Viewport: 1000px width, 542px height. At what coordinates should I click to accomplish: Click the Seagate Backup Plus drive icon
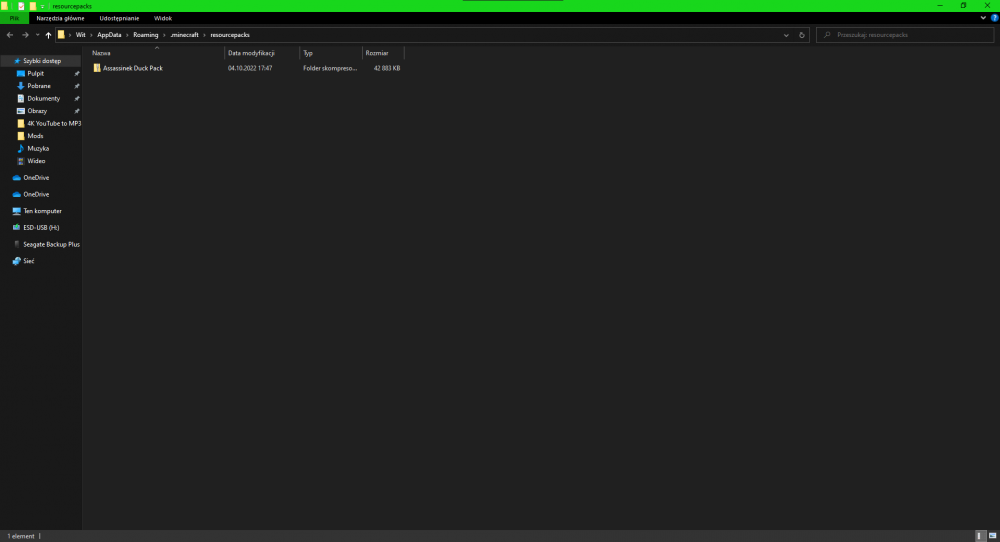pyautogui.click(x=17, y=244)
